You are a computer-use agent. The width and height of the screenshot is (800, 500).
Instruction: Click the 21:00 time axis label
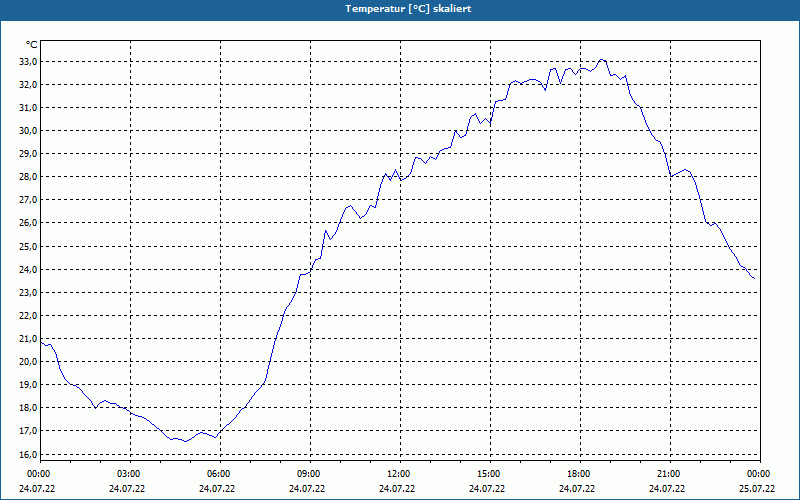click(x=669, y=474)
